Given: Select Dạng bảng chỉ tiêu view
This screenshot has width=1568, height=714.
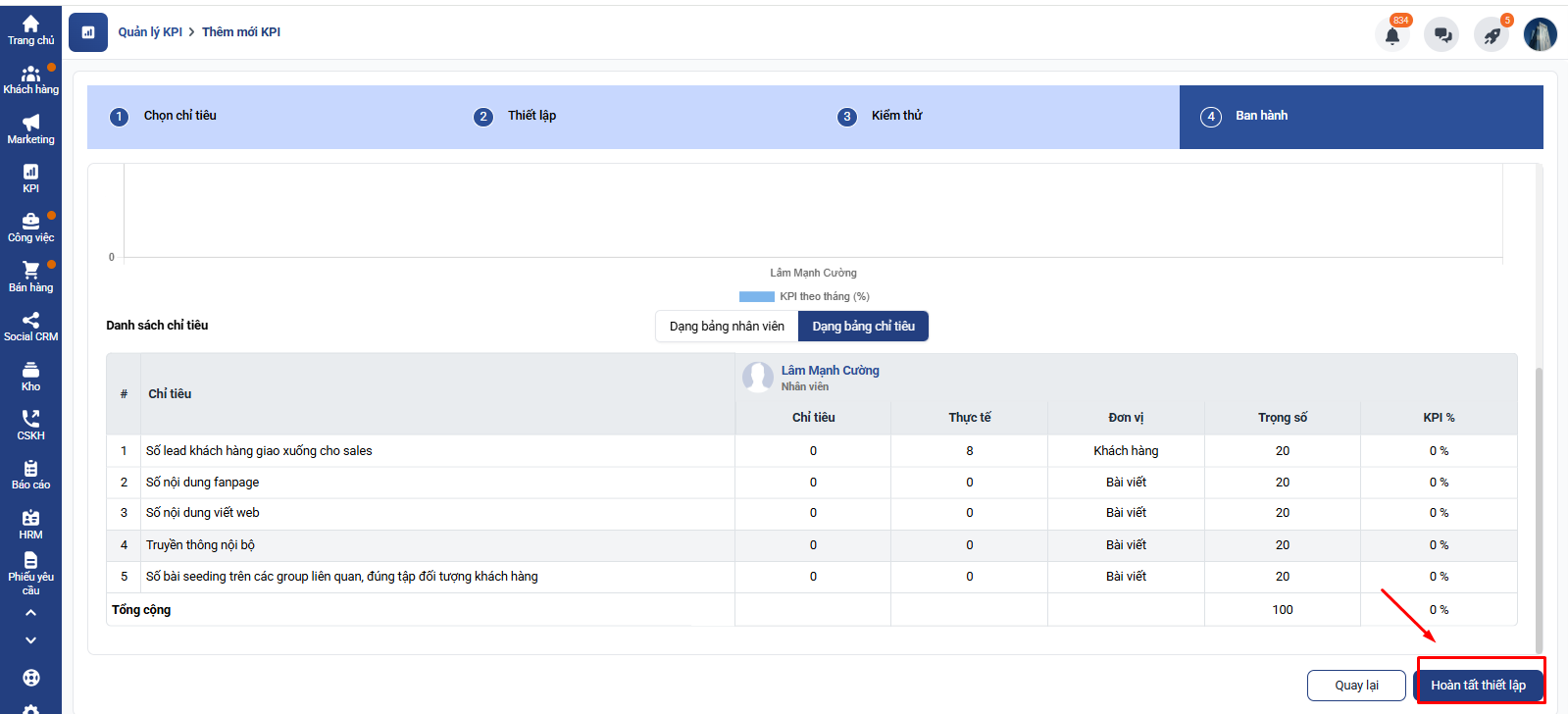Looking at the screenshot, I should coord(863,327).
